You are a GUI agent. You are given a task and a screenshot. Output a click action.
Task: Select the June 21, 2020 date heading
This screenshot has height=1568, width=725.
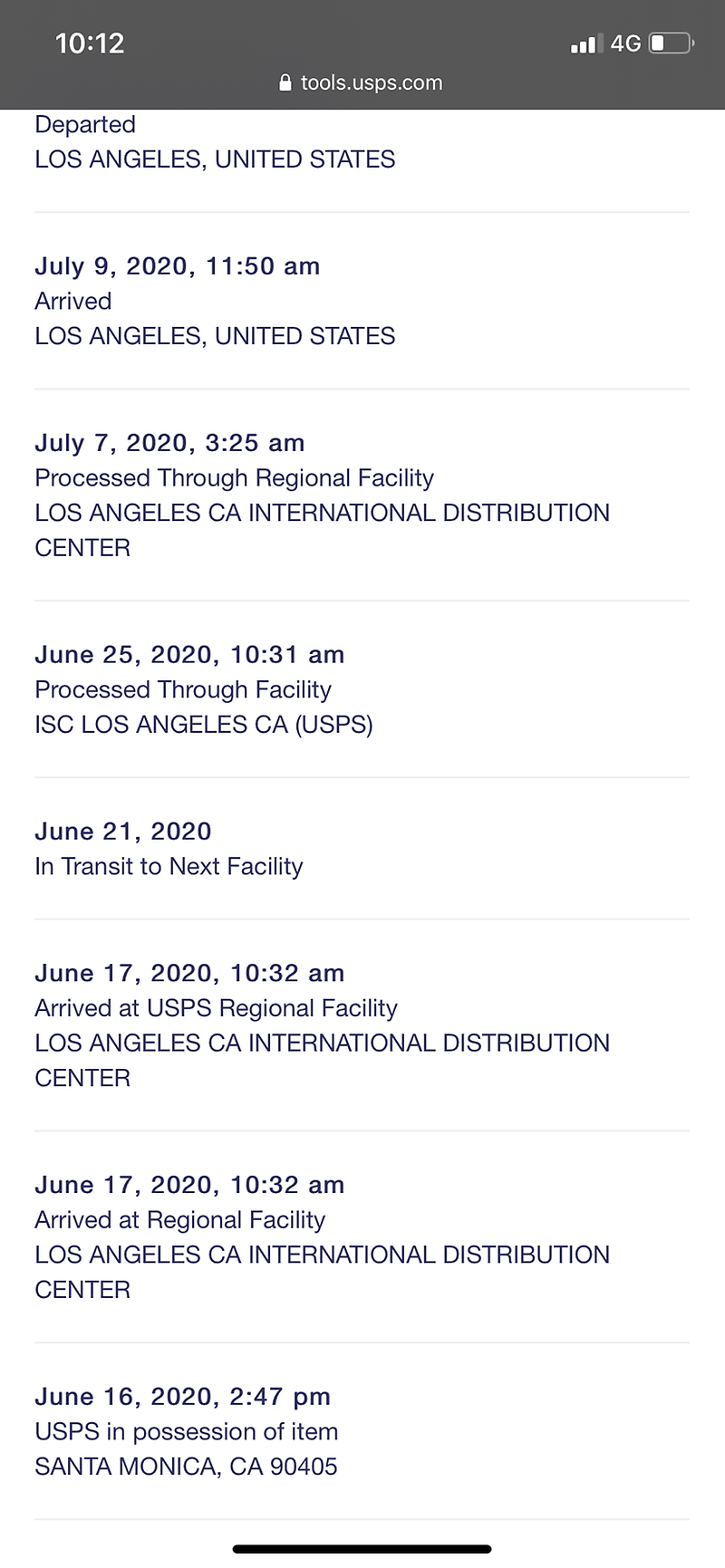123,832
